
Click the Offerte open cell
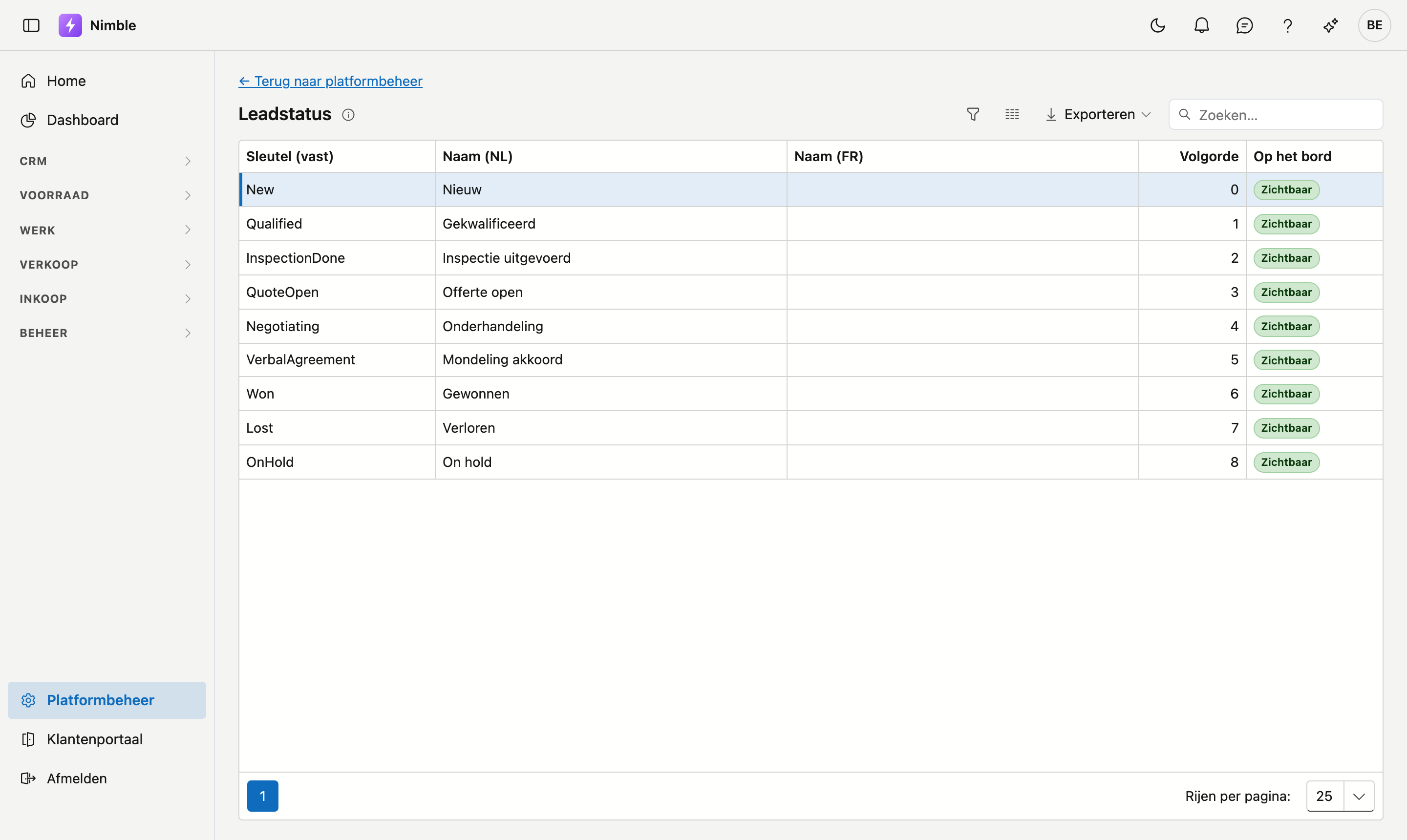click(x=611, y=292)
